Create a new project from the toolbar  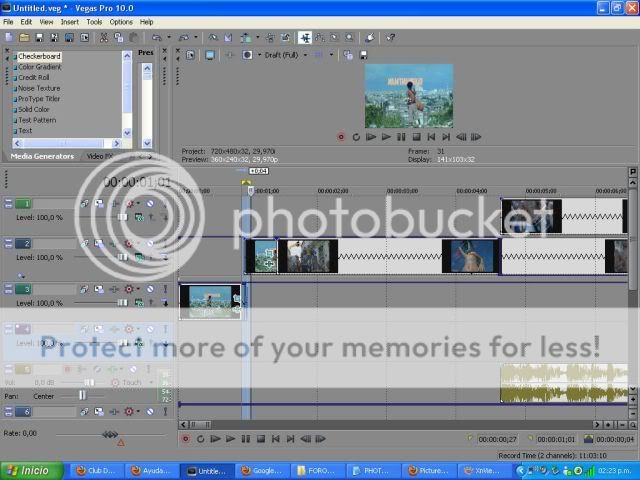click(9, 38)
